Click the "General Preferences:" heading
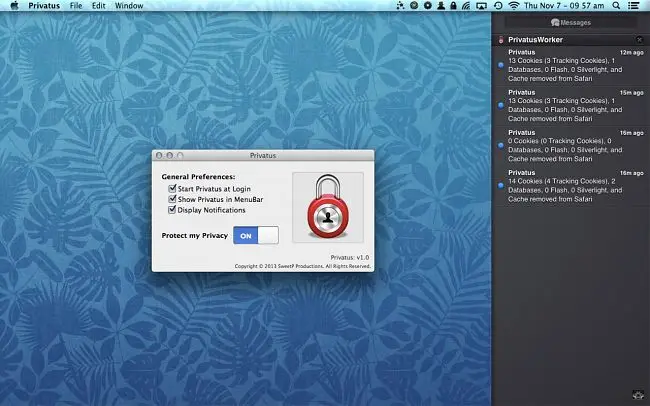650x406 pixels. (198, 177)
